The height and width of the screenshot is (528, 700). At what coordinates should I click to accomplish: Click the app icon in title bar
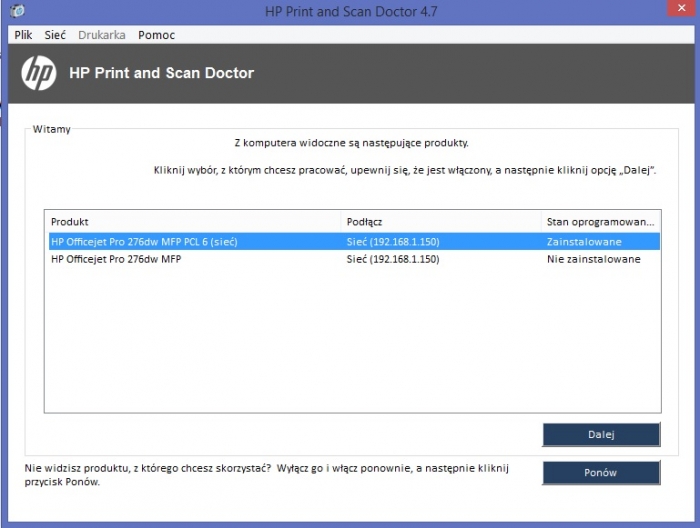[17, 10]
